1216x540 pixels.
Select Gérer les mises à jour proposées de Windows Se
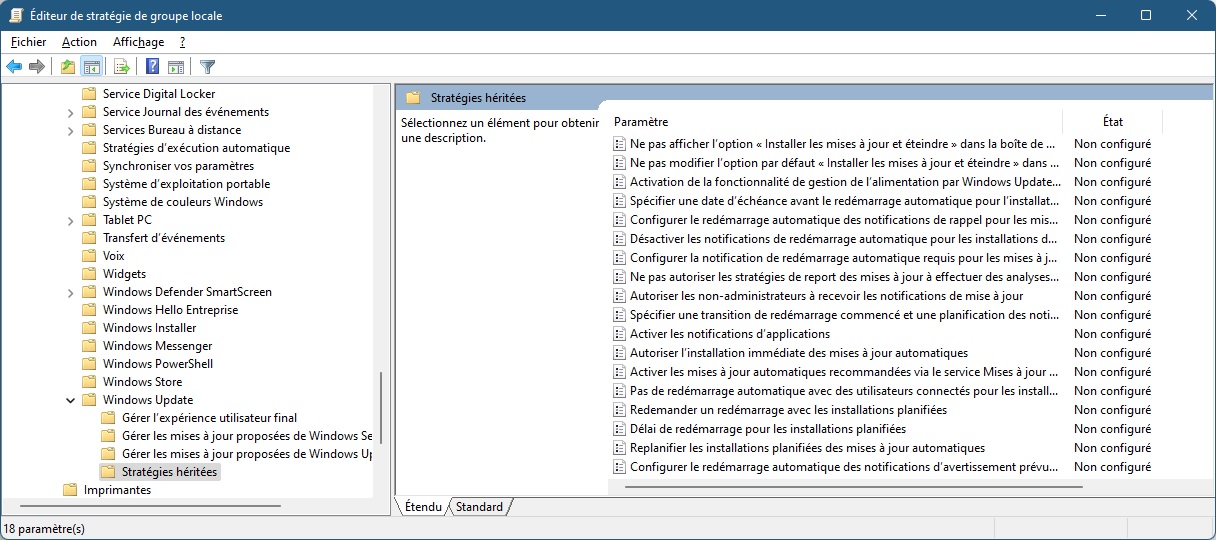246,436
